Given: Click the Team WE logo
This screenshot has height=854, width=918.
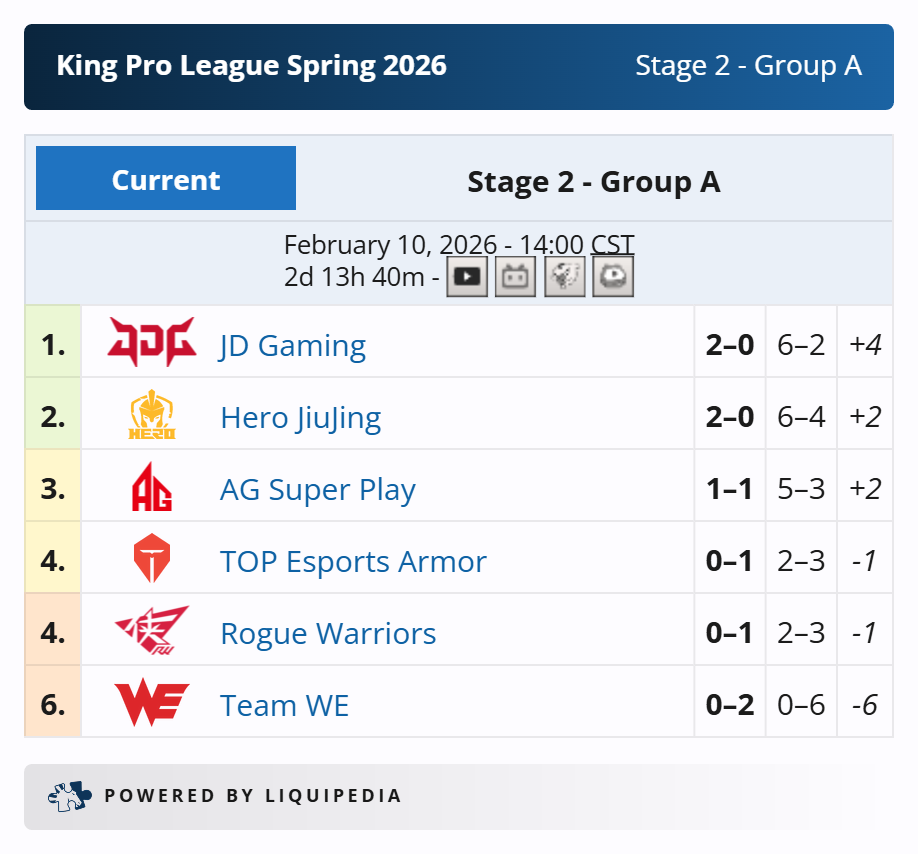Looking at the screenshot, I should 152,702.
